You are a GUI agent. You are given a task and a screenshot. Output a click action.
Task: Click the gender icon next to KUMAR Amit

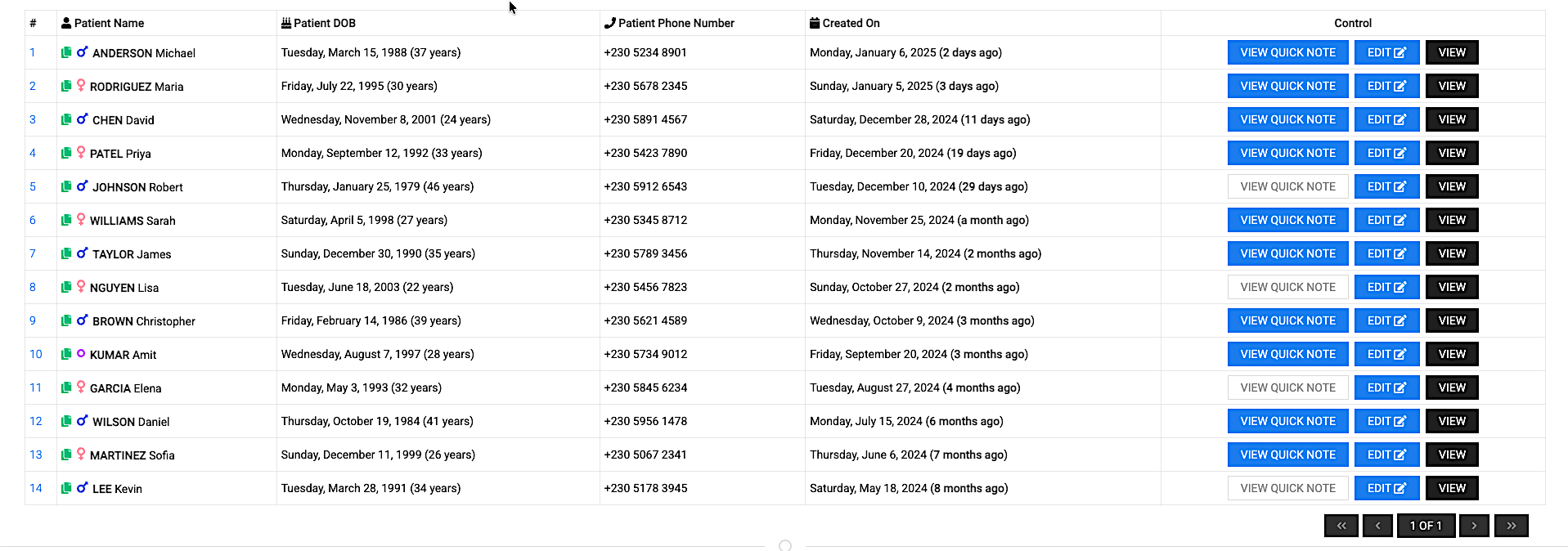click(x=82, y=354)
